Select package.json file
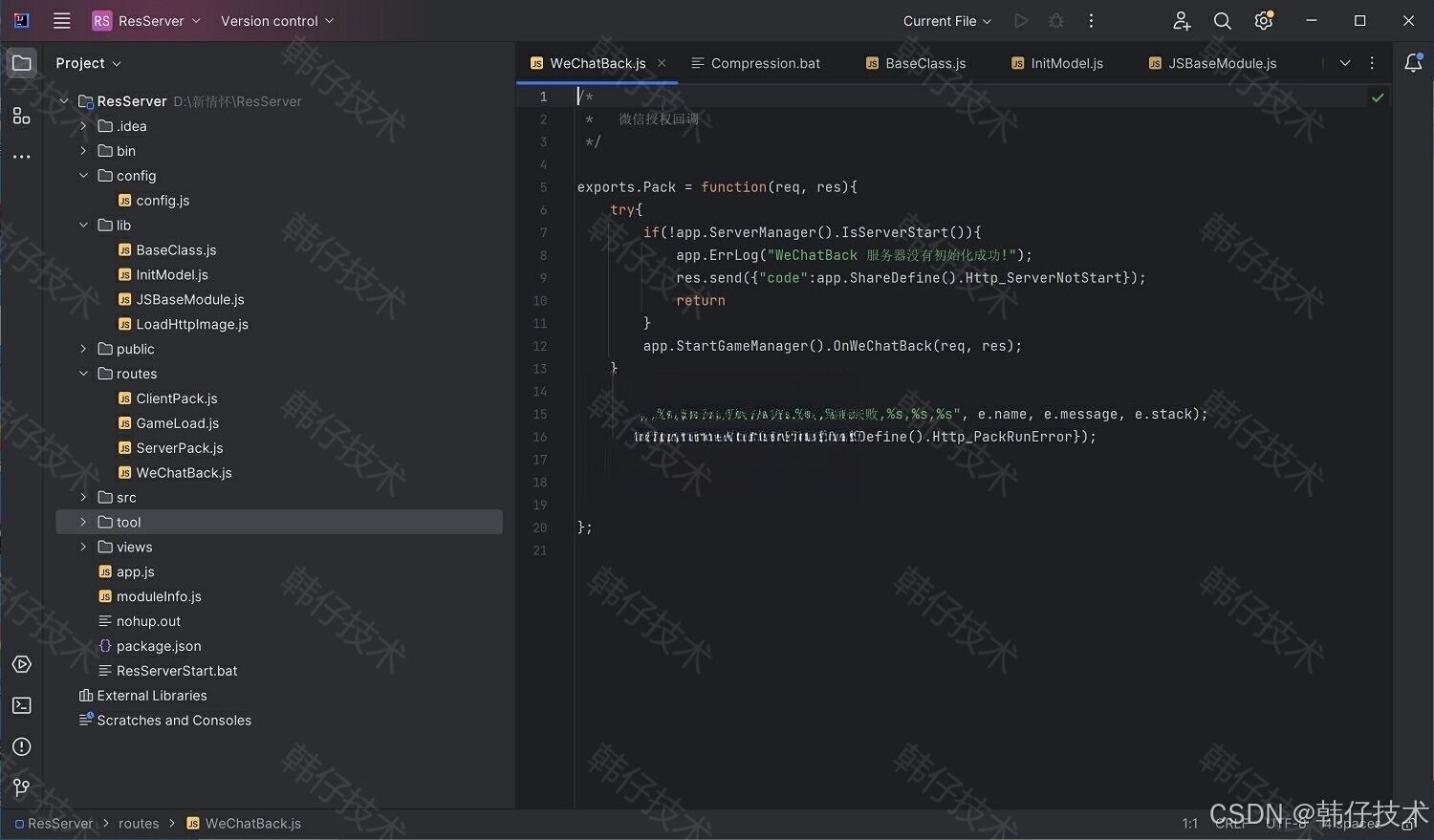The width and height of the screenshot is (1434, 840). tap(149, 646)
